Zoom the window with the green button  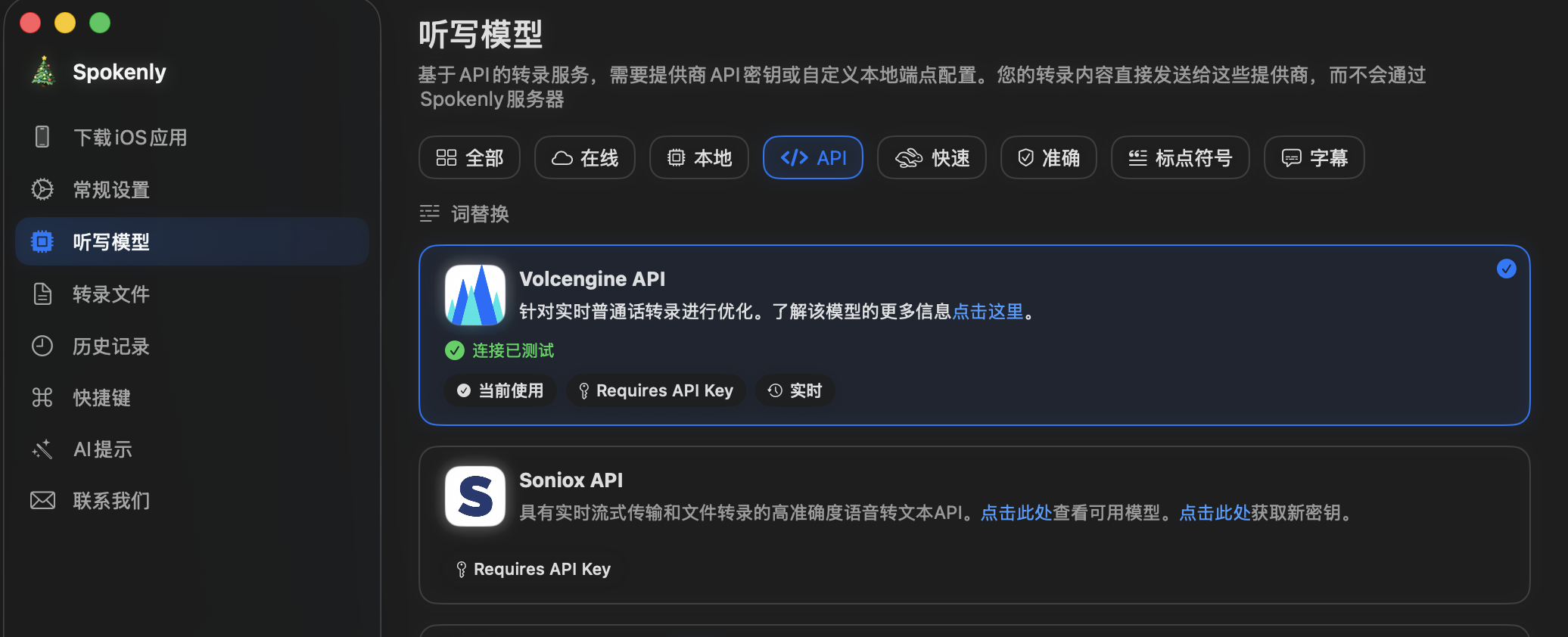click(x=100, y=23)
